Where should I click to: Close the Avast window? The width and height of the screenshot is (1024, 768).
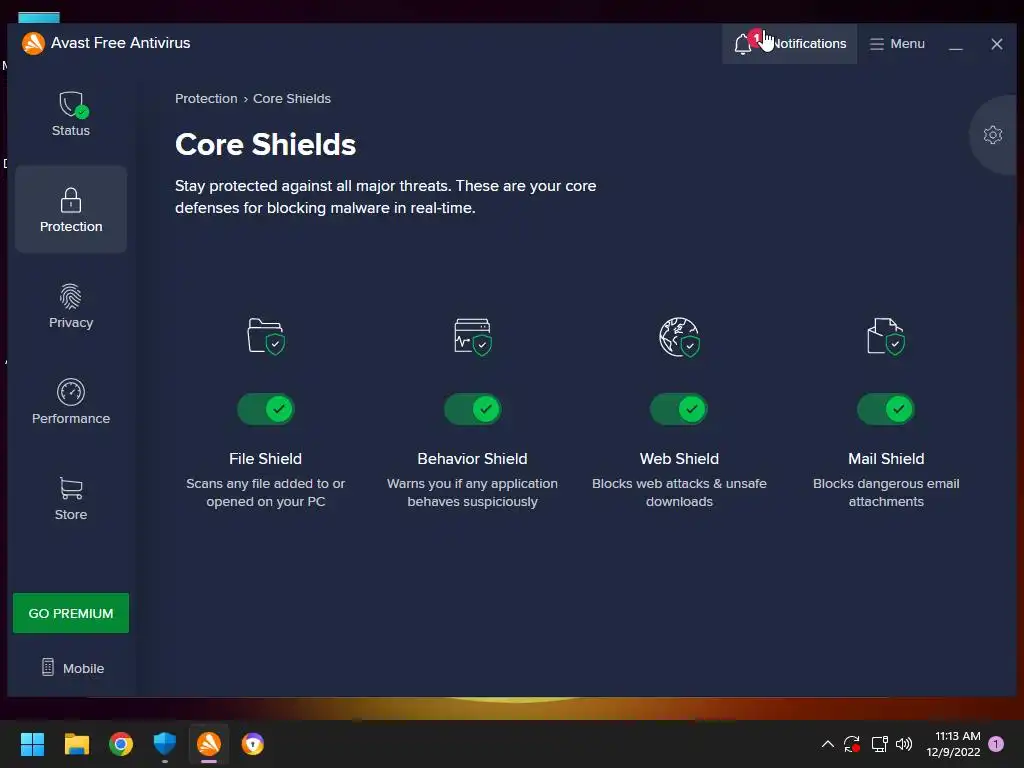coord(997,44)
